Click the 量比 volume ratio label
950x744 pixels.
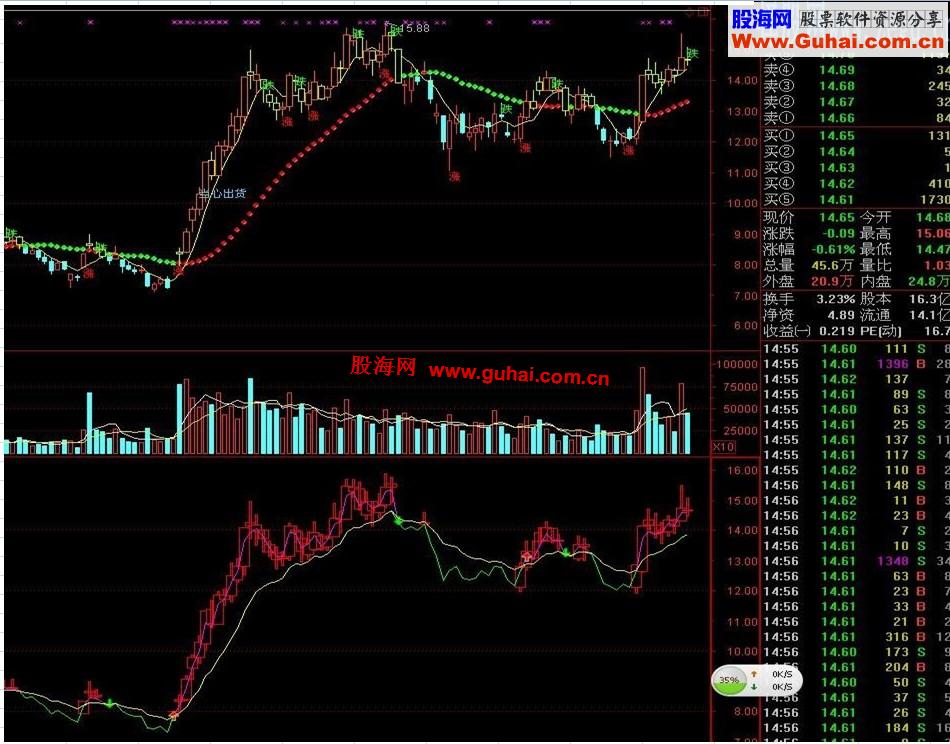pos(875,265)
